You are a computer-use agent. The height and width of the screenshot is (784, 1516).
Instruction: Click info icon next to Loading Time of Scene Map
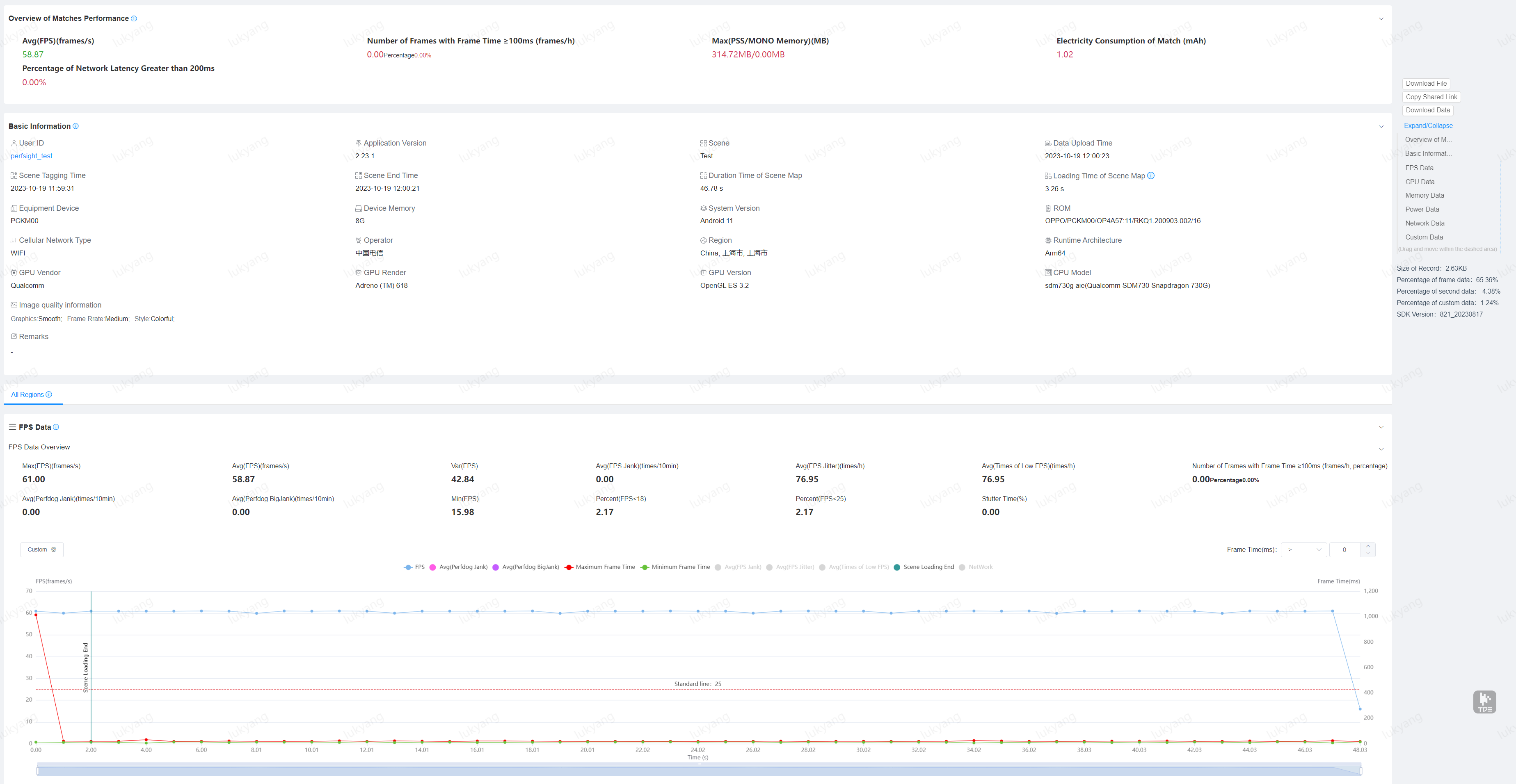[x=1150, y=176]
